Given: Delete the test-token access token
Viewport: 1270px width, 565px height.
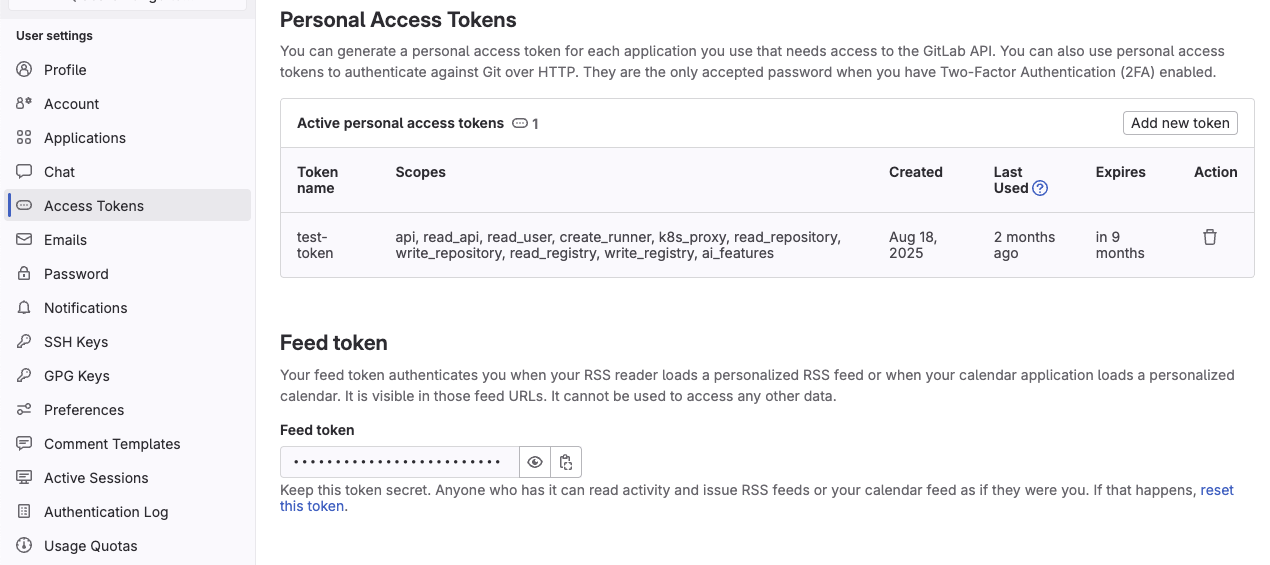Looking at the screenshot, I should pyautogui.click(x=1210, y=237).
